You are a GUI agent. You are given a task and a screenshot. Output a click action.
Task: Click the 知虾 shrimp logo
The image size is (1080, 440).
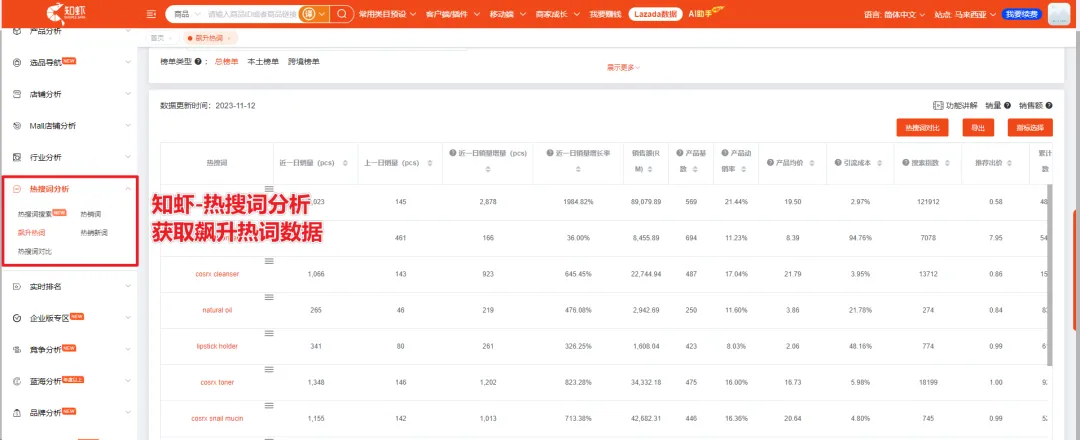67,13
